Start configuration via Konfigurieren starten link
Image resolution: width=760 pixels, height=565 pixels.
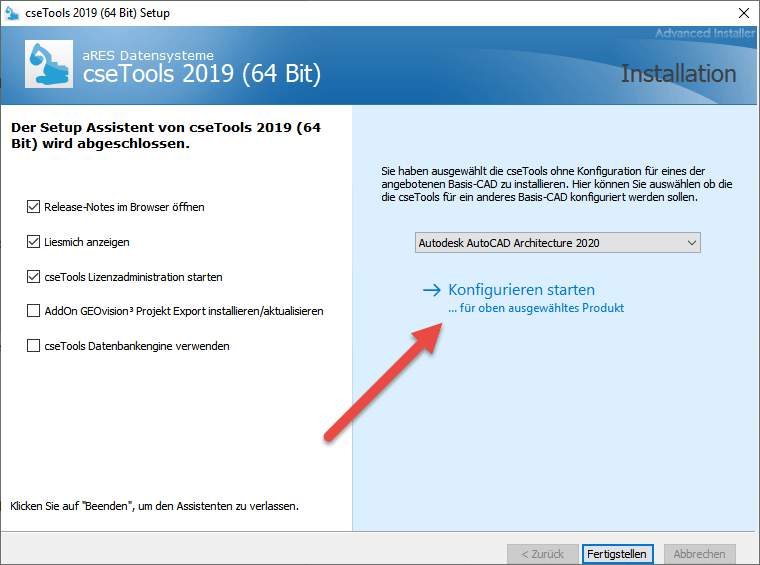(x=521, y=290)
